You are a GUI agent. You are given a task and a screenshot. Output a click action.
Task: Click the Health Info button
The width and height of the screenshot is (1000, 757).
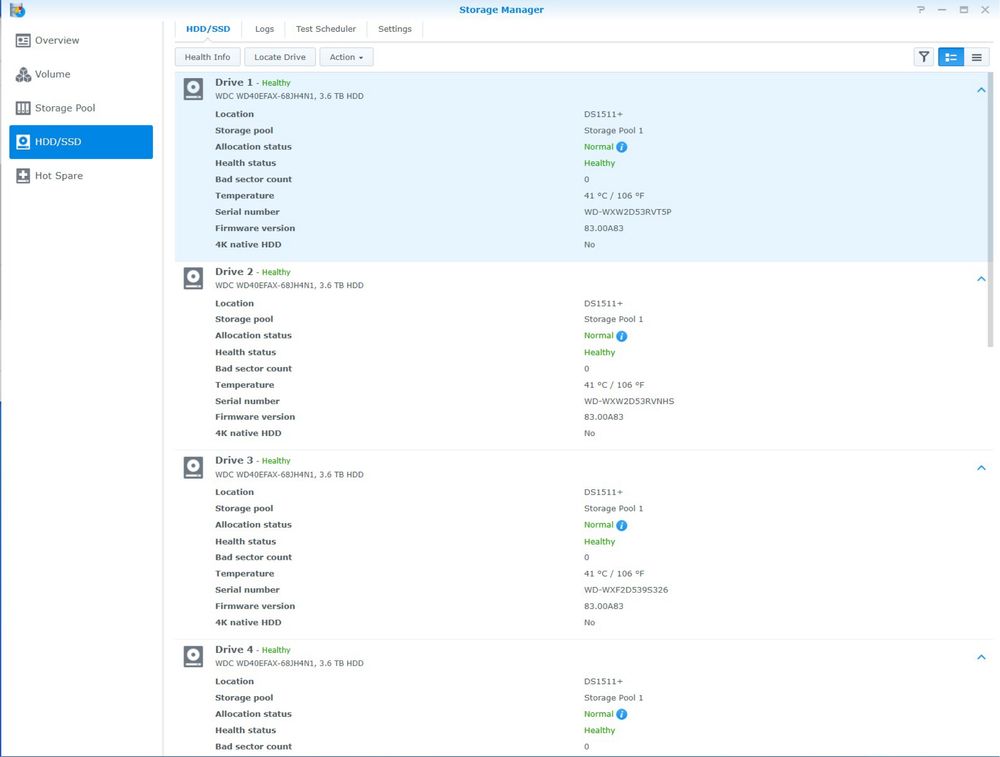[207, 57]
